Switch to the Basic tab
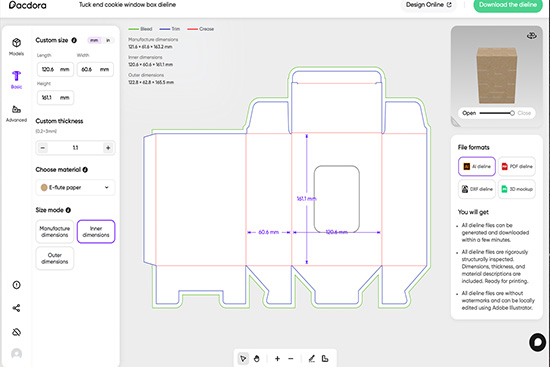Viewport: 550px width, 367px height. (x=16, y=80)
